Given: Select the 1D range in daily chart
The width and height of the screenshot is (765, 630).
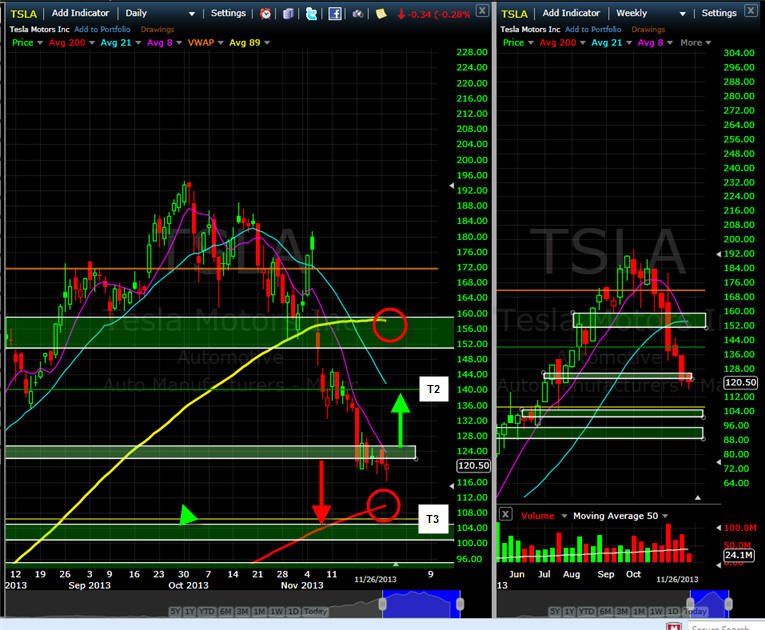Looking at the screenshot, I should (293, 611).
